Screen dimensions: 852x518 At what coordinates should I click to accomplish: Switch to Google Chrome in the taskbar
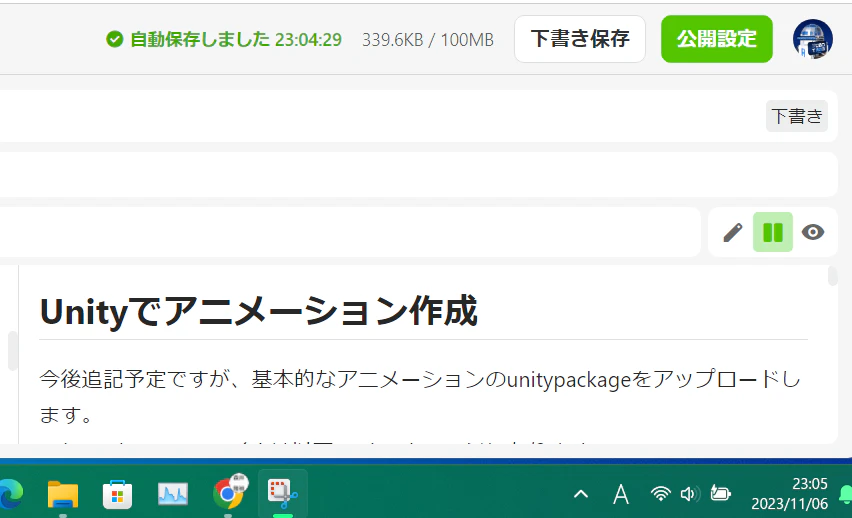230,492
